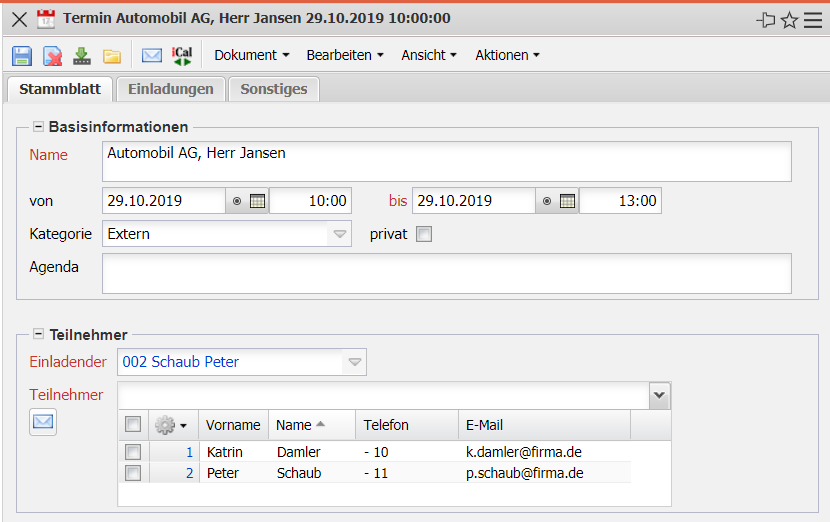The image size is (830, 522).
Task: Click into the Agenda text field
Action: 446,273
